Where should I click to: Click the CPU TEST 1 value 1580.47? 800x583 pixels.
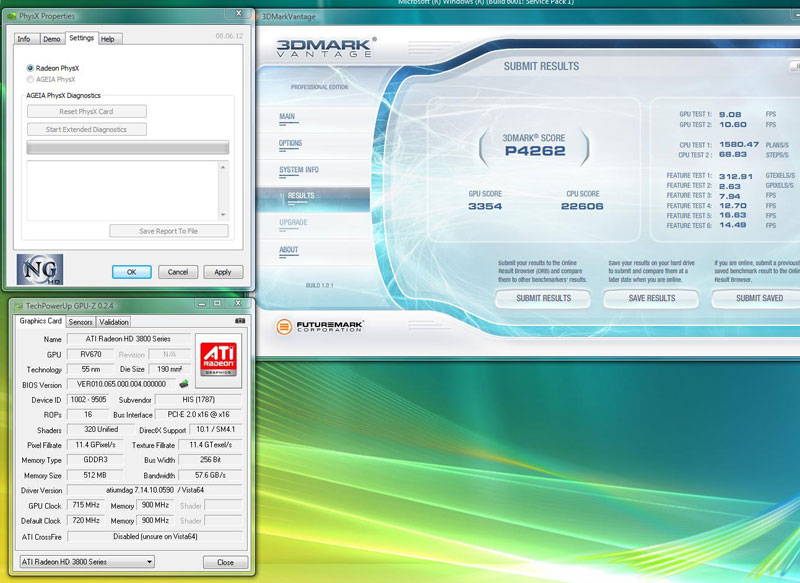tap(739, 144)
